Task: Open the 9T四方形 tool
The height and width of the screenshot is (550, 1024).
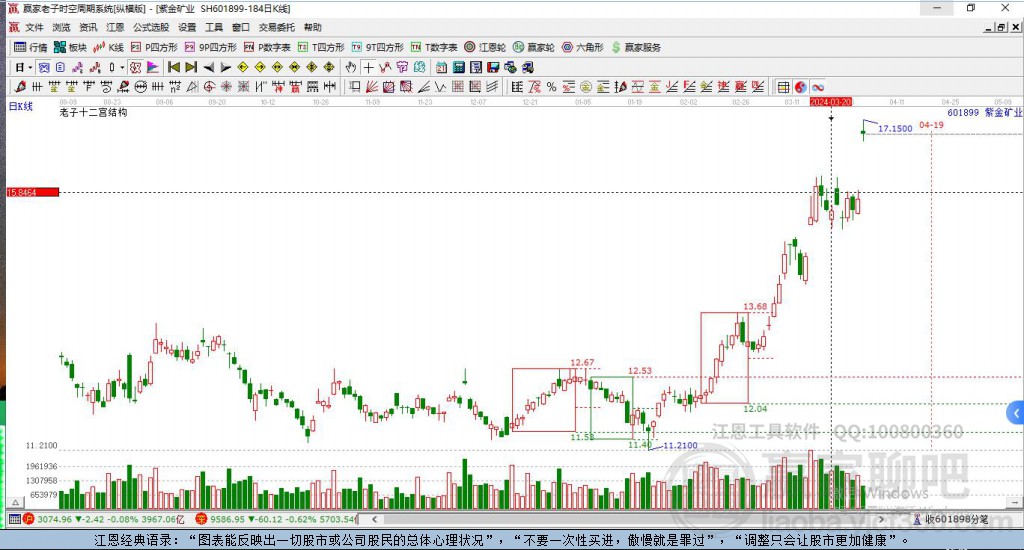Action: [x=377, y=47]
